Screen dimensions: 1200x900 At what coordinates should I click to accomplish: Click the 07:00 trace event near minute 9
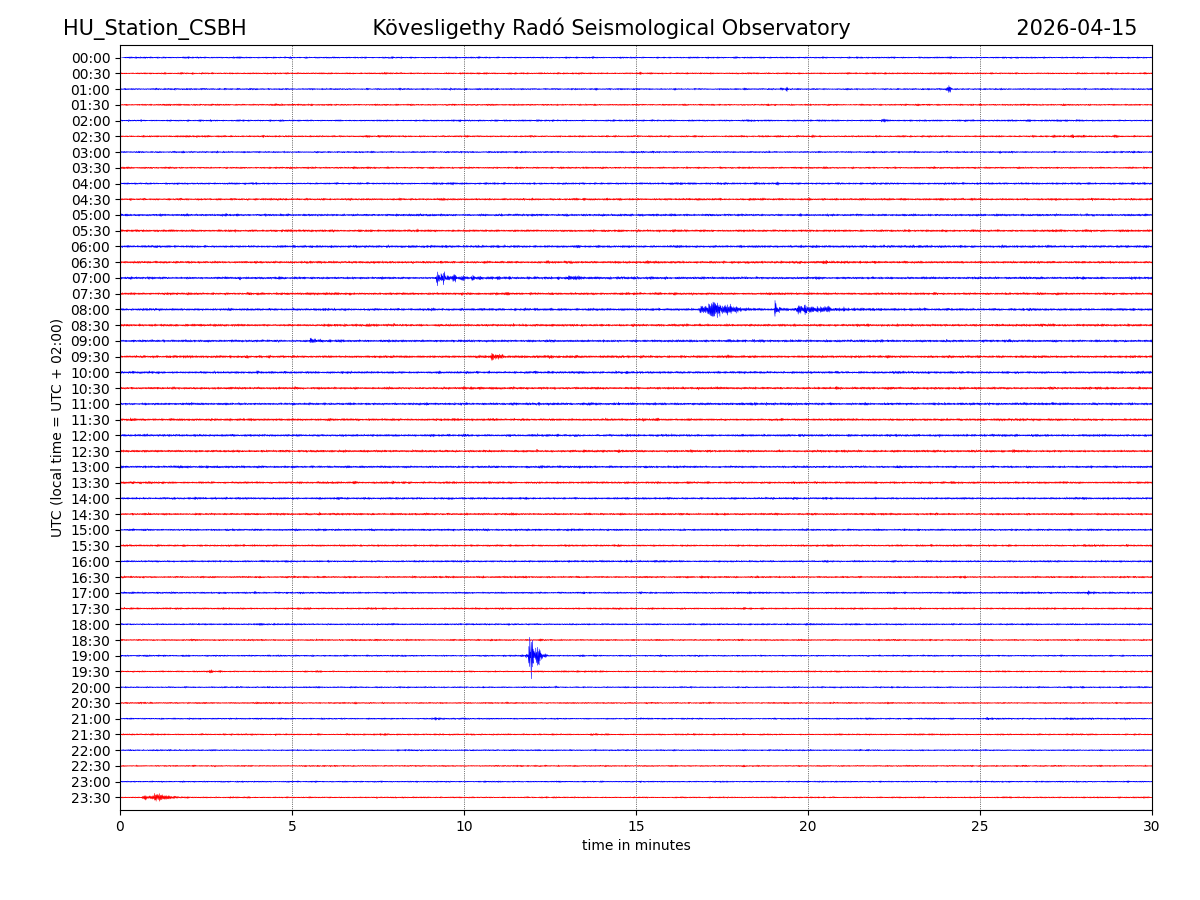(x=442, y=278)
